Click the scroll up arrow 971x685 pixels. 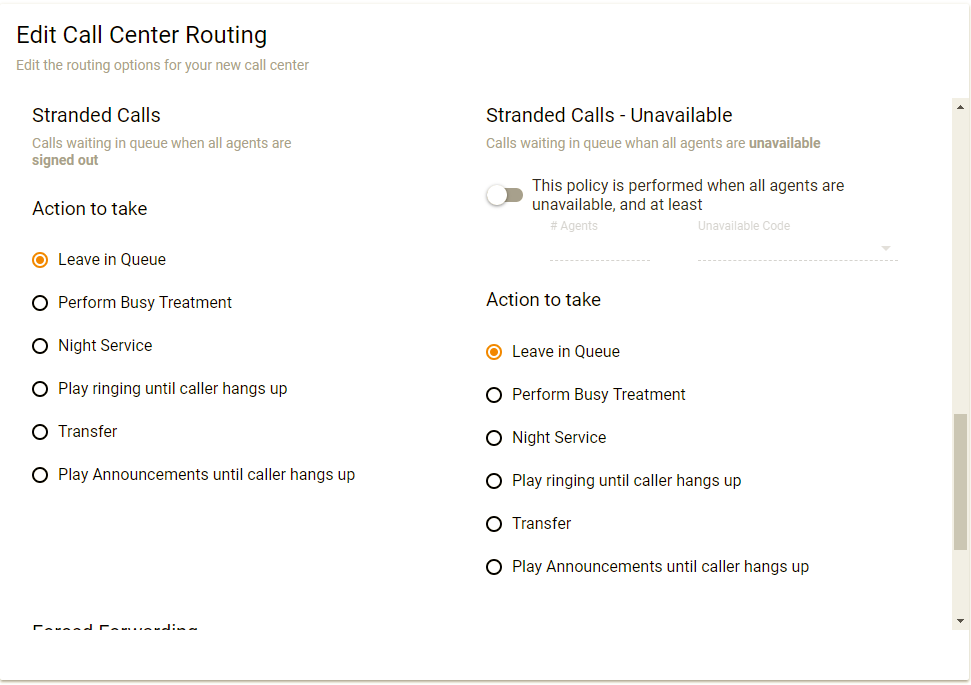tap(961, 106)
